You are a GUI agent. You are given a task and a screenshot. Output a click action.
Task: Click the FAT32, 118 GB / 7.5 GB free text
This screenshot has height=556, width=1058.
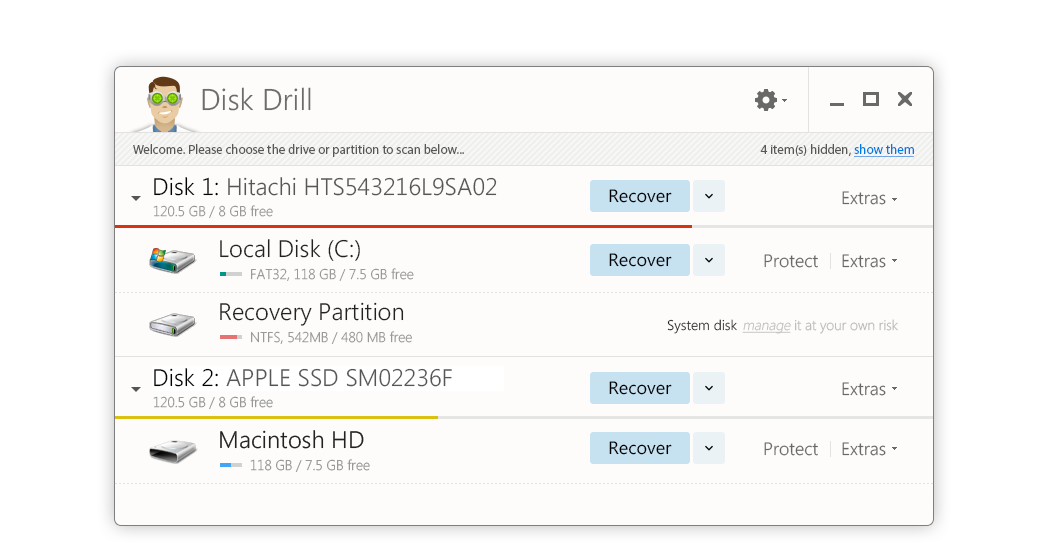[x=331, y=275]
